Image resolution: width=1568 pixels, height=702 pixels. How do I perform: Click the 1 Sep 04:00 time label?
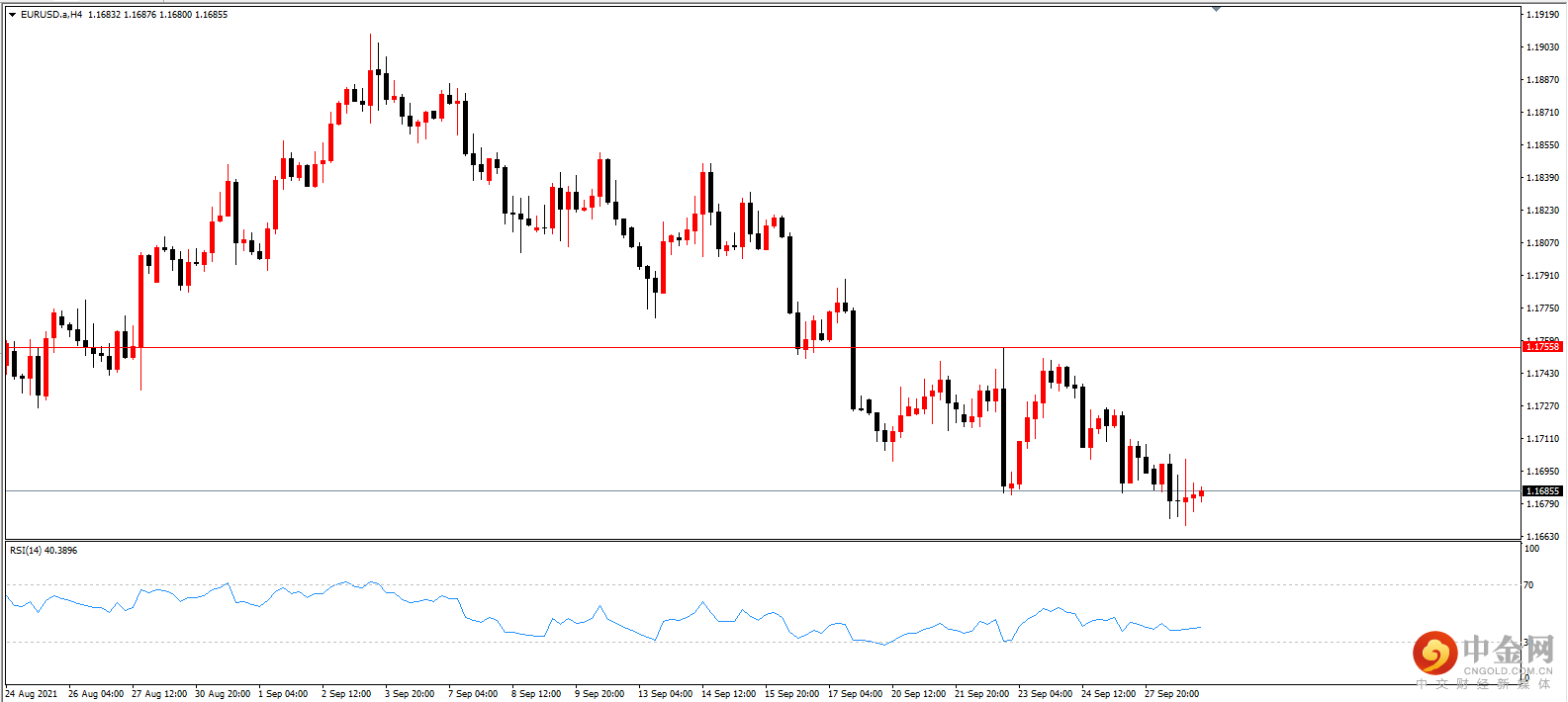[283, 694]
